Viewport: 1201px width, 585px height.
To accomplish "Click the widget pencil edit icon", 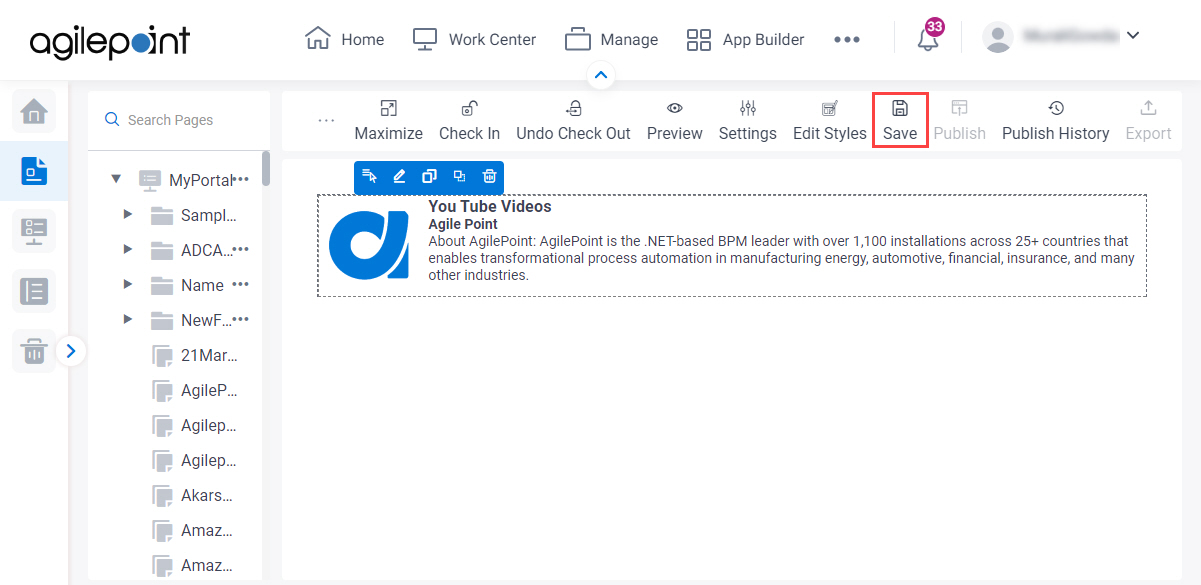I will pos(399,176).
